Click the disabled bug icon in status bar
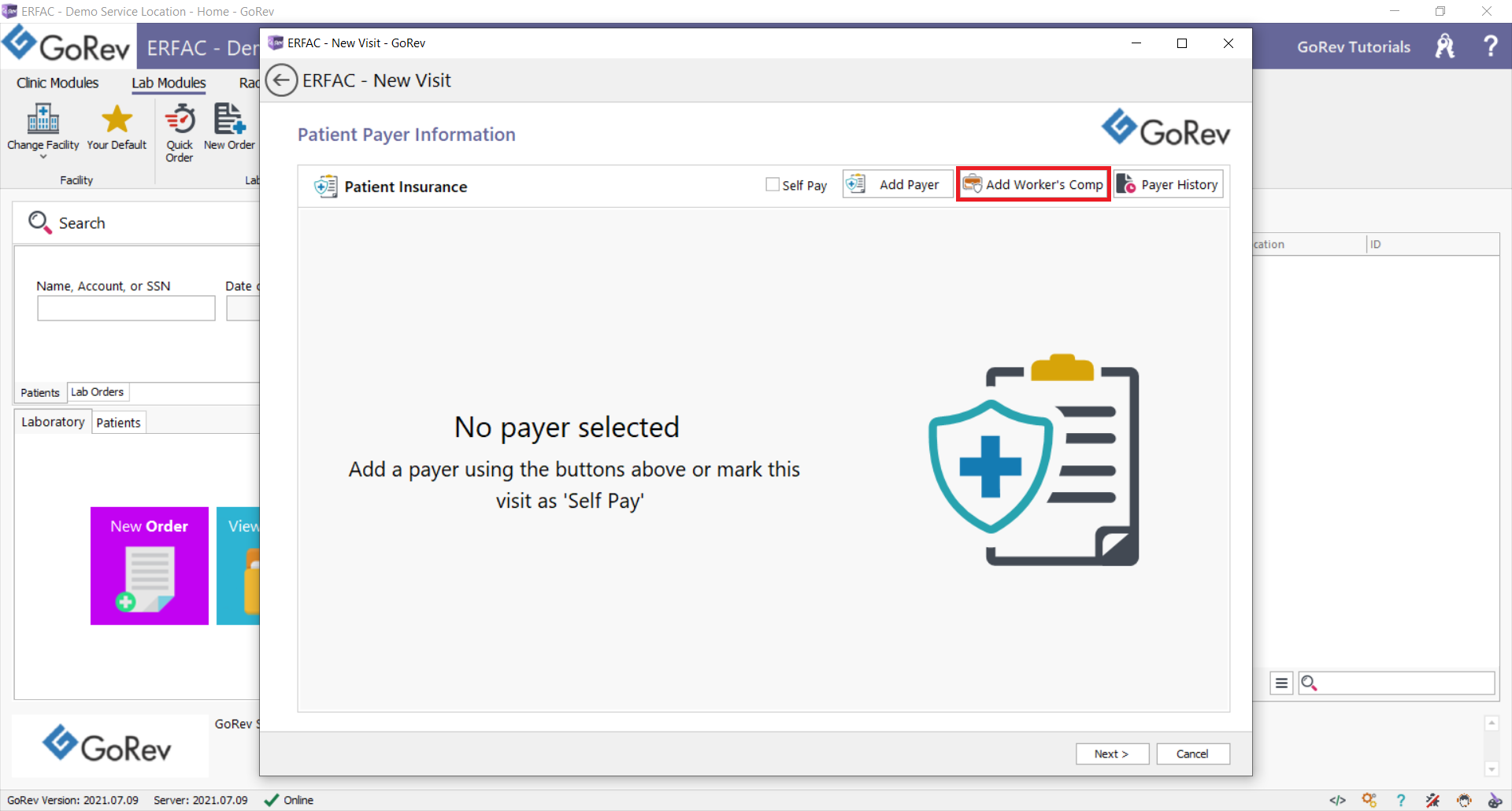Viewport: 1512px width, 811px height. [x=1432, y=800]
